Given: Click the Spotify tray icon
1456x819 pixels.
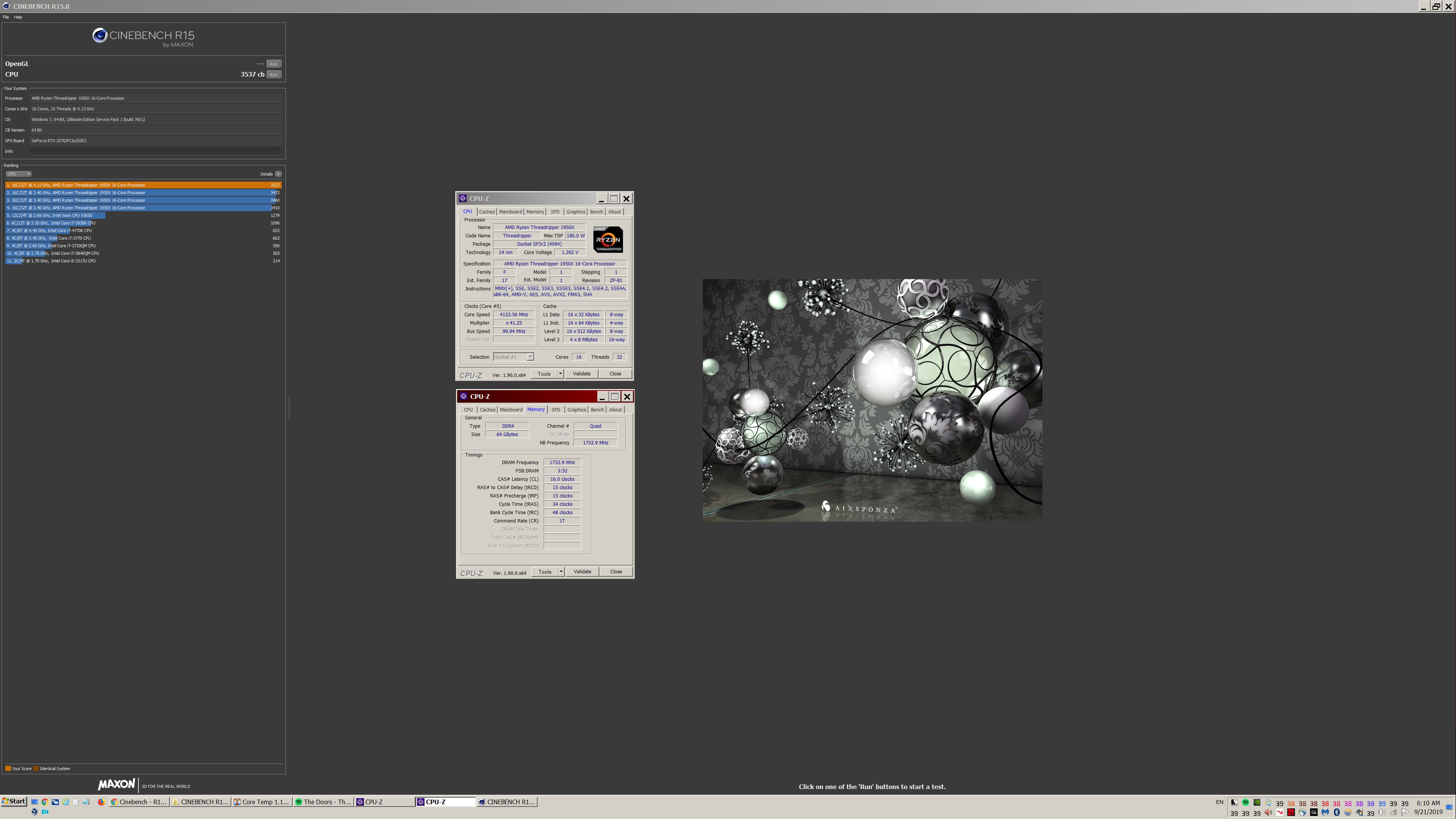Looking at the screenshot, I should 1246,803.
